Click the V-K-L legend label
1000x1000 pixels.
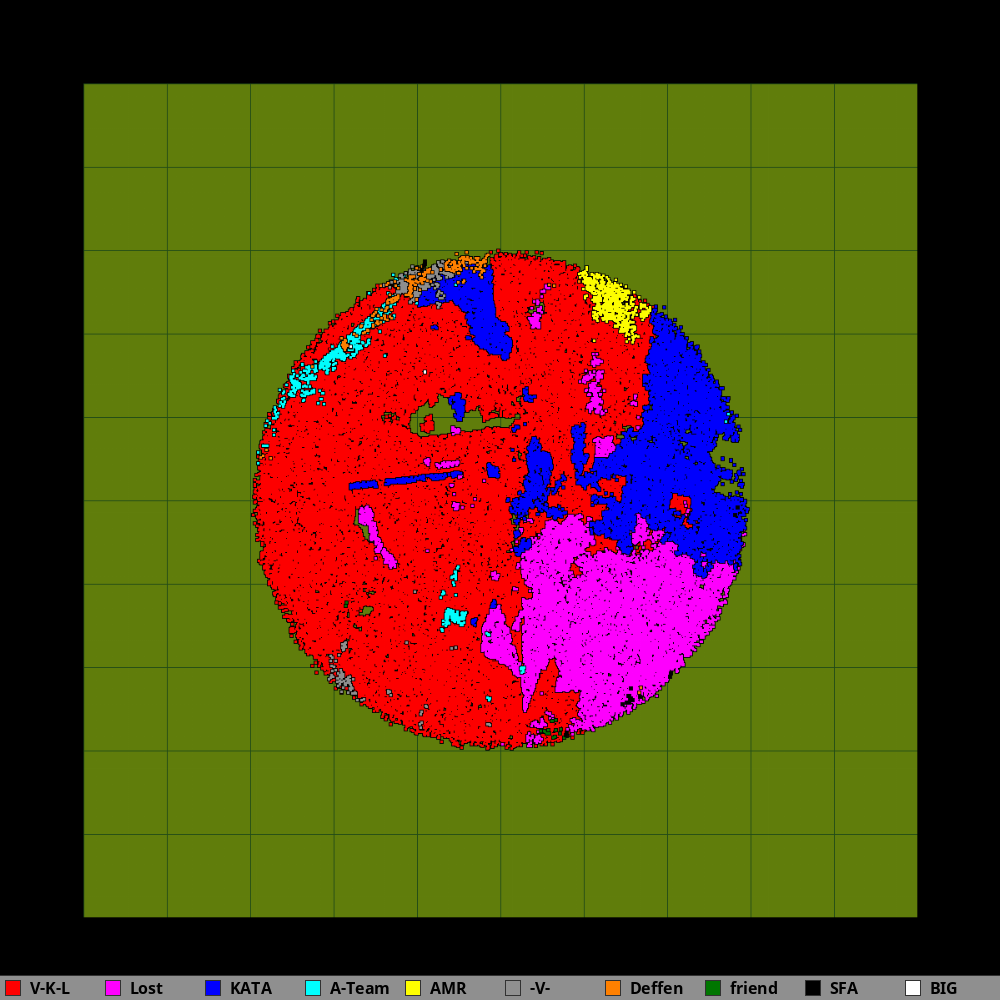(50, 988)
